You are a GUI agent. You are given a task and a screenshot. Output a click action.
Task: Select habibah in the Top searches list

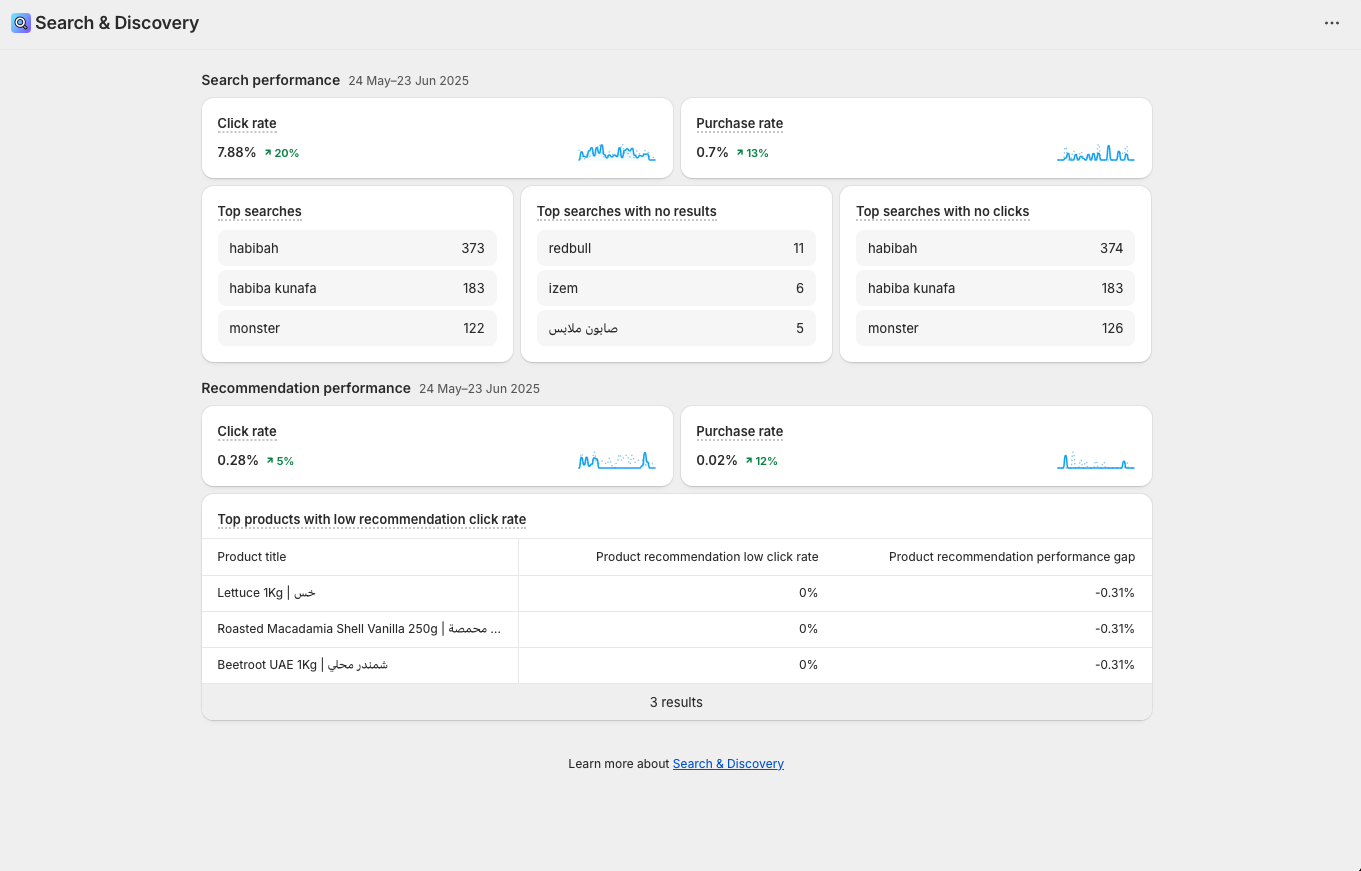click(x=357, y=248)
